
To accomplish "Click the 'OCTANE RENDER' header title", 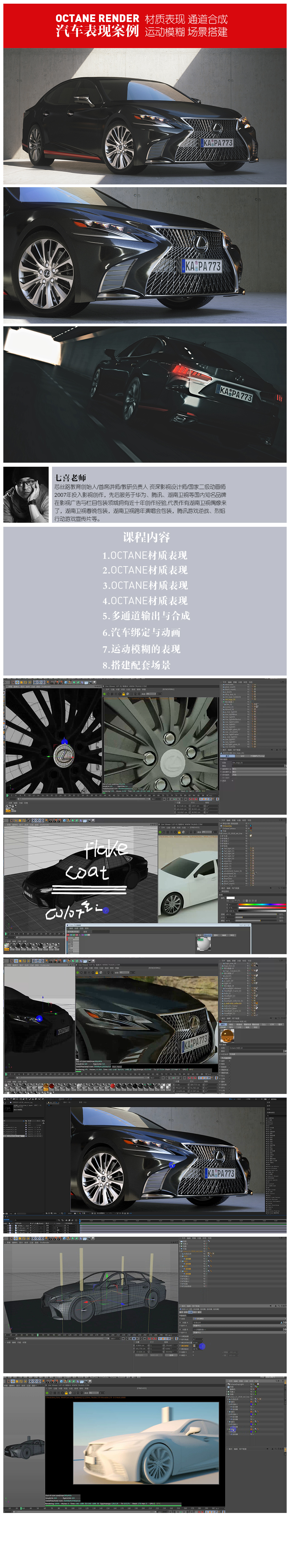I will [x=97, y=18].
